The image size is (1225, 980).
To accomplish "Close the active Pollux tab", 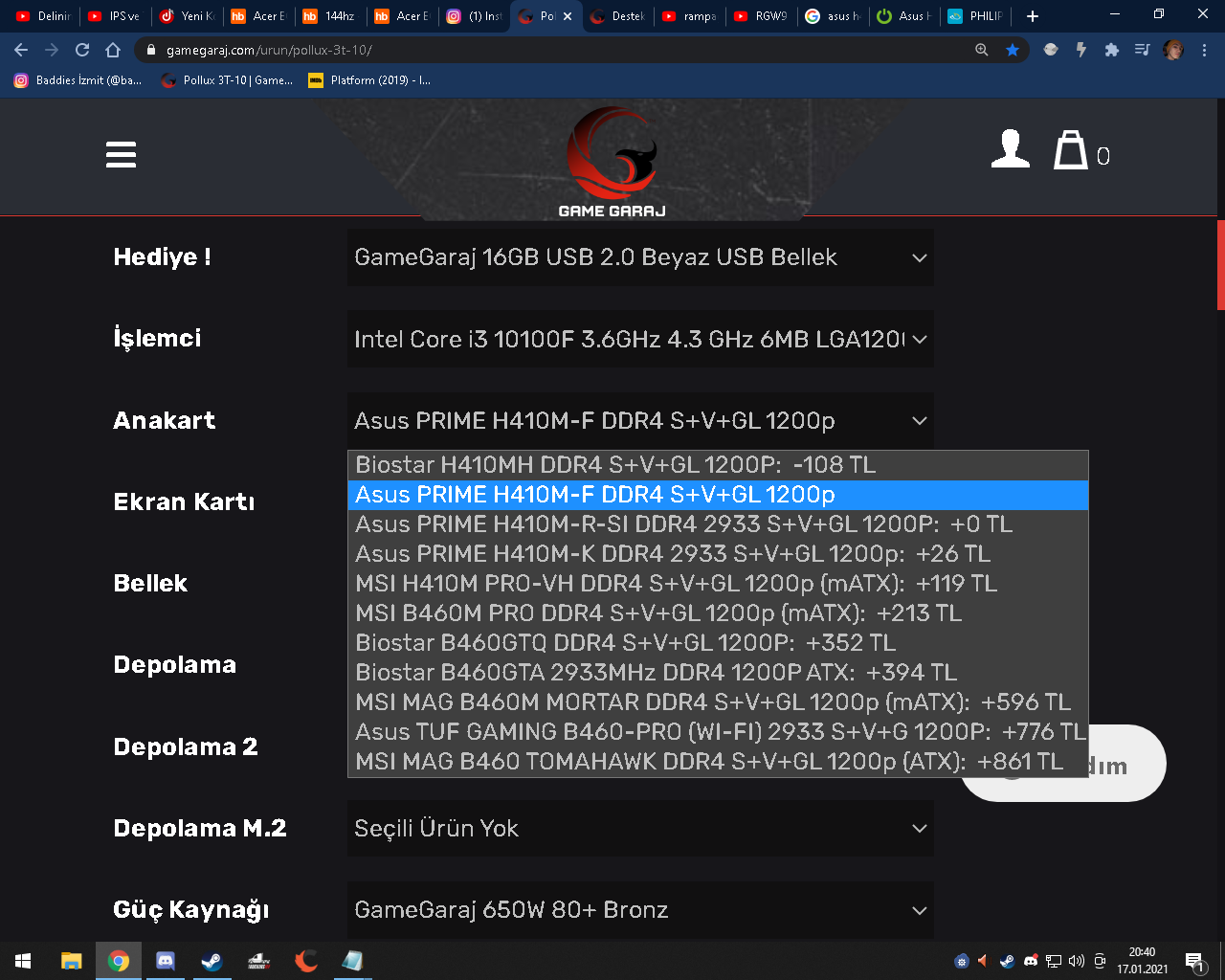I will pos(568,16).
